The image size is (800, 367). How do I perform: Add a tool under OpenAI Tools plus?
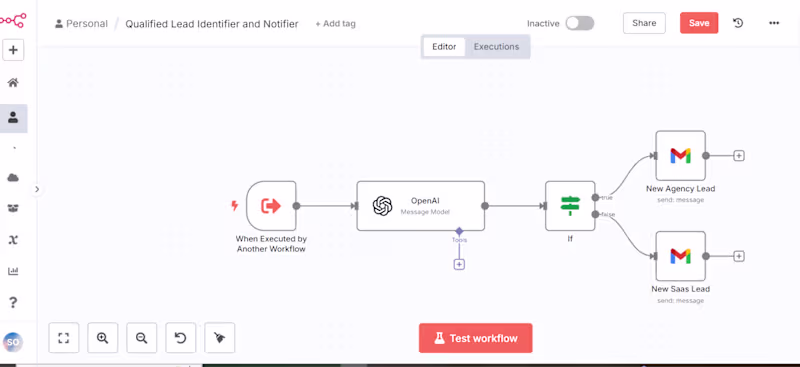pos(459,264)
